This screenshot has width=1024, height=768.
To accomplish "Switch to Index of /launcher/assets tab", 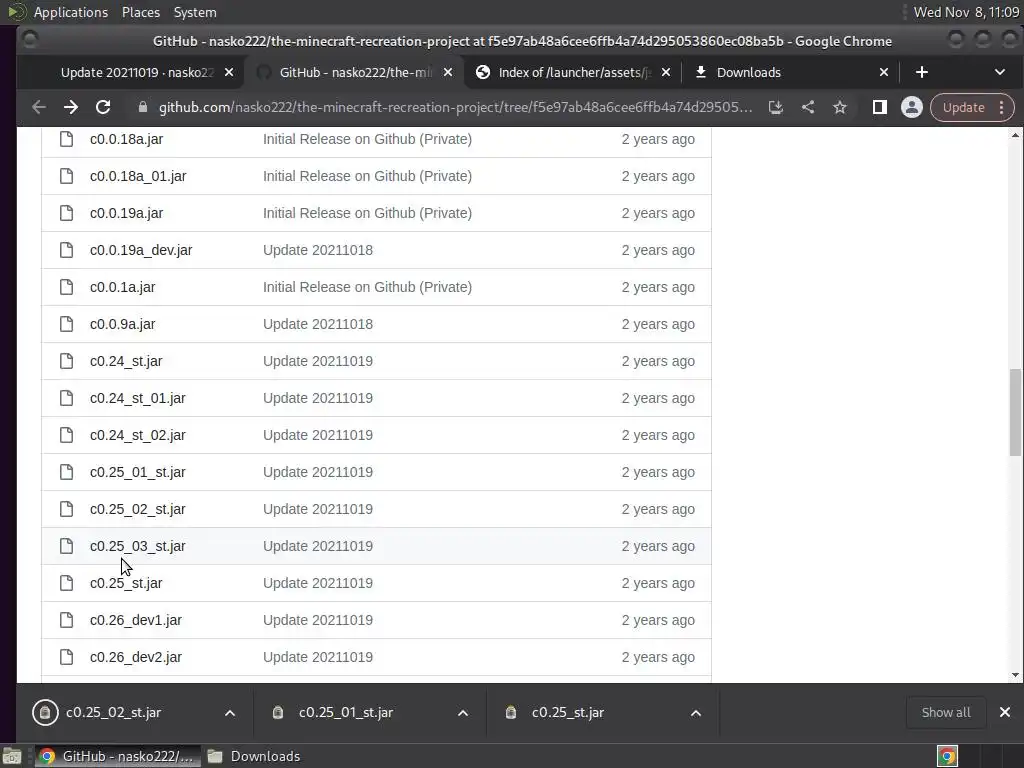I will pyautogui.click(x=571, y=72).
